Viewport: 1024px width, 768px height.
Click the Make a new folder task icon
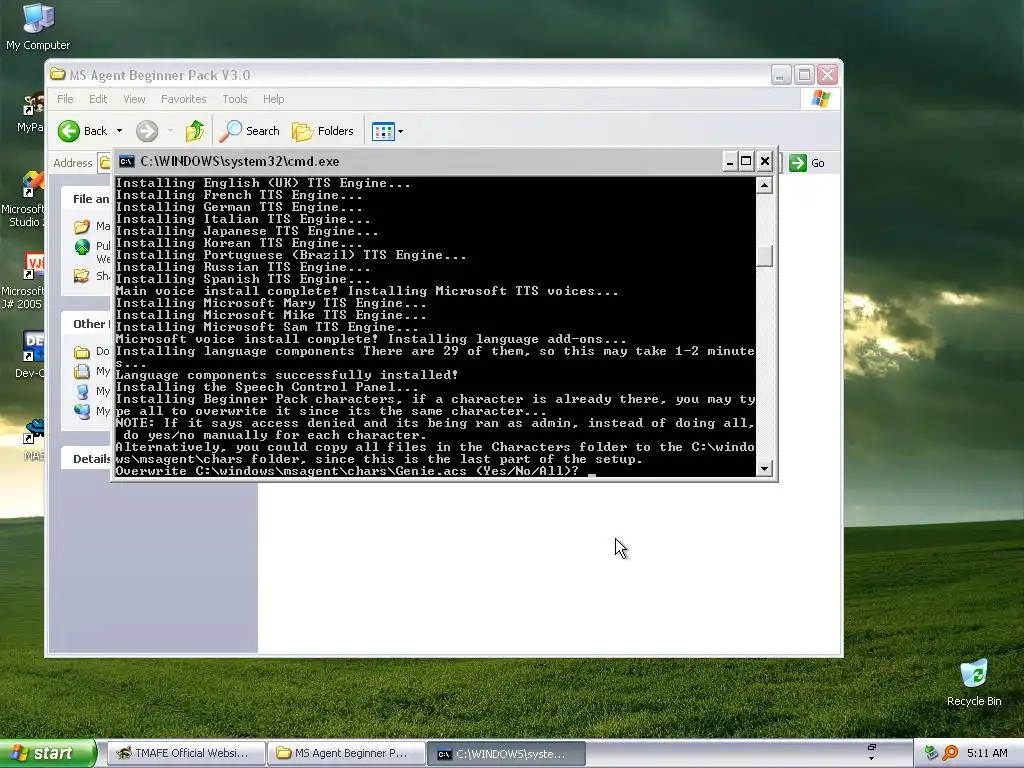coord(82,227)
